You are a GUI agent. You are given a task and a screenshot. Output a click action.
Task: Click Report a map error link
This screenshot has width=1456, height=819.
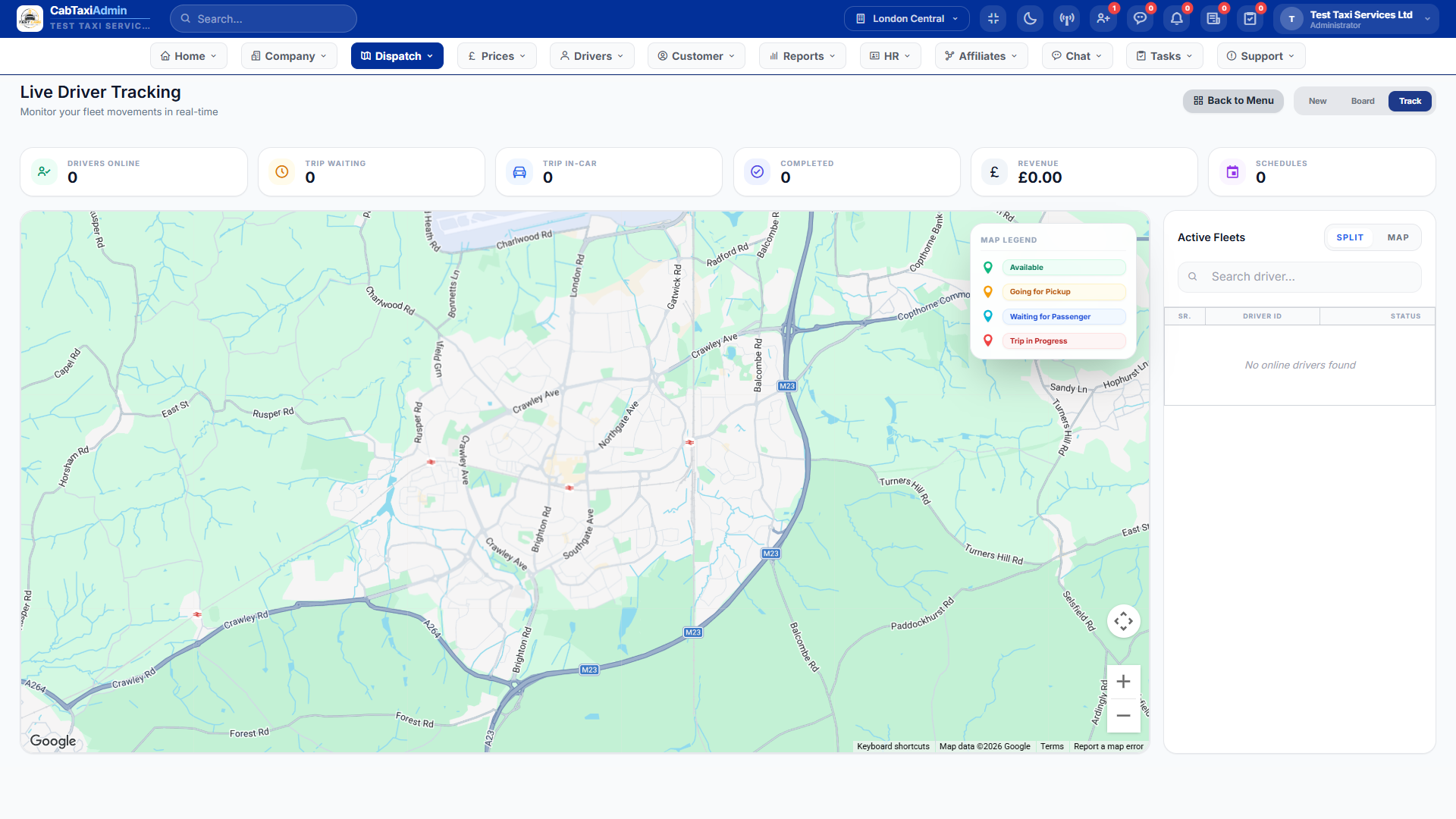coord(1108,746)
